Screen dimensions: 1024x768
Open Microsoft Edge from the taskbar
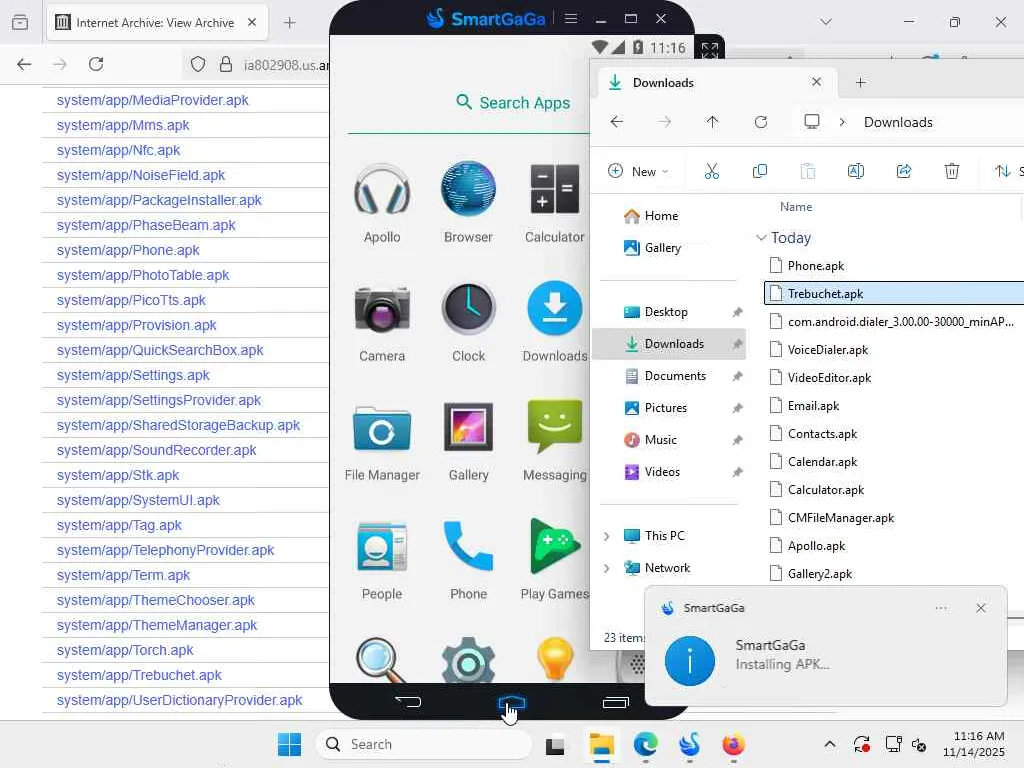(645, 744)
